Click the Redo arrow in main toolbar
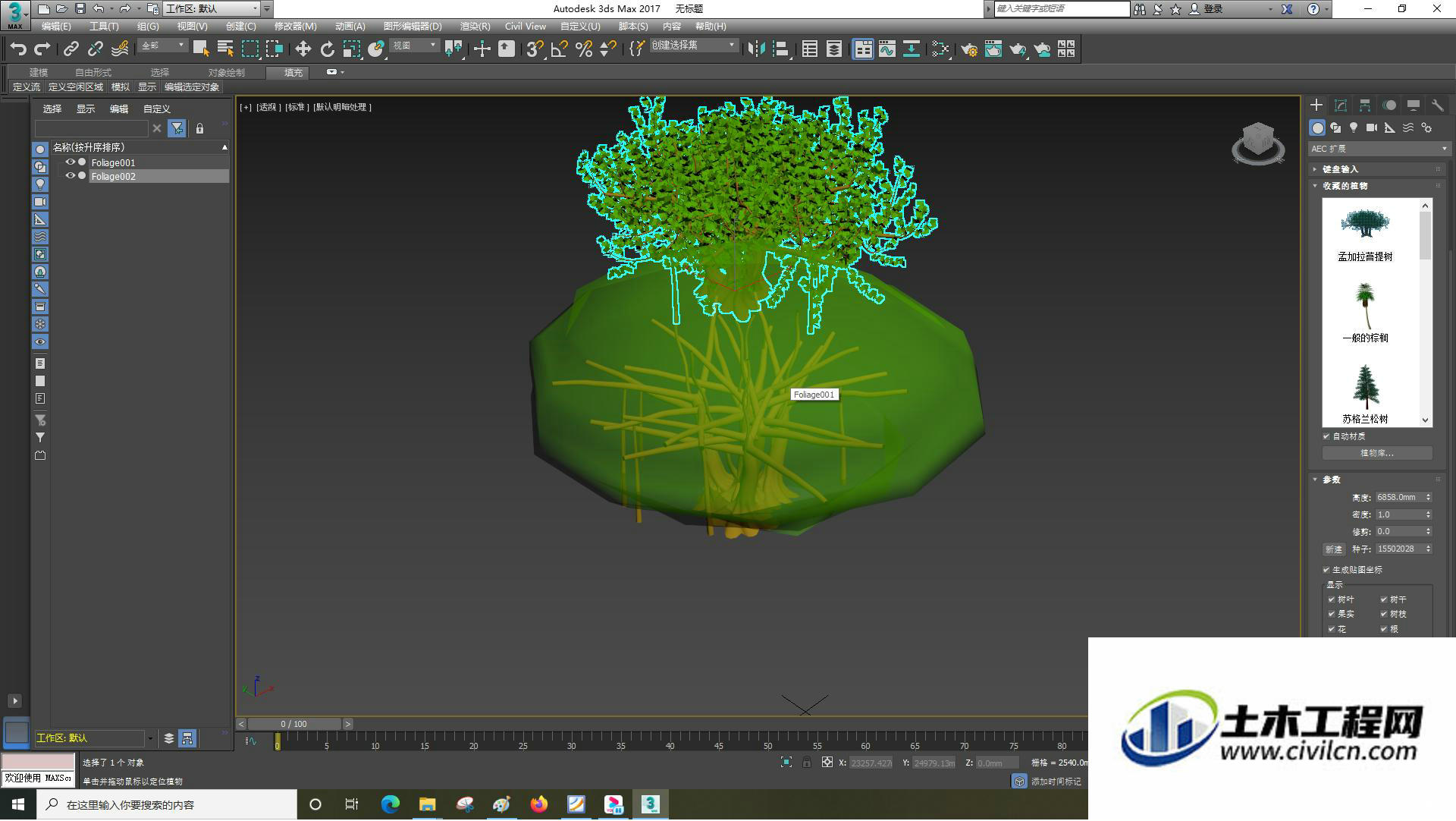Screen dimensions: 1456x821 (x=42, y=49)
